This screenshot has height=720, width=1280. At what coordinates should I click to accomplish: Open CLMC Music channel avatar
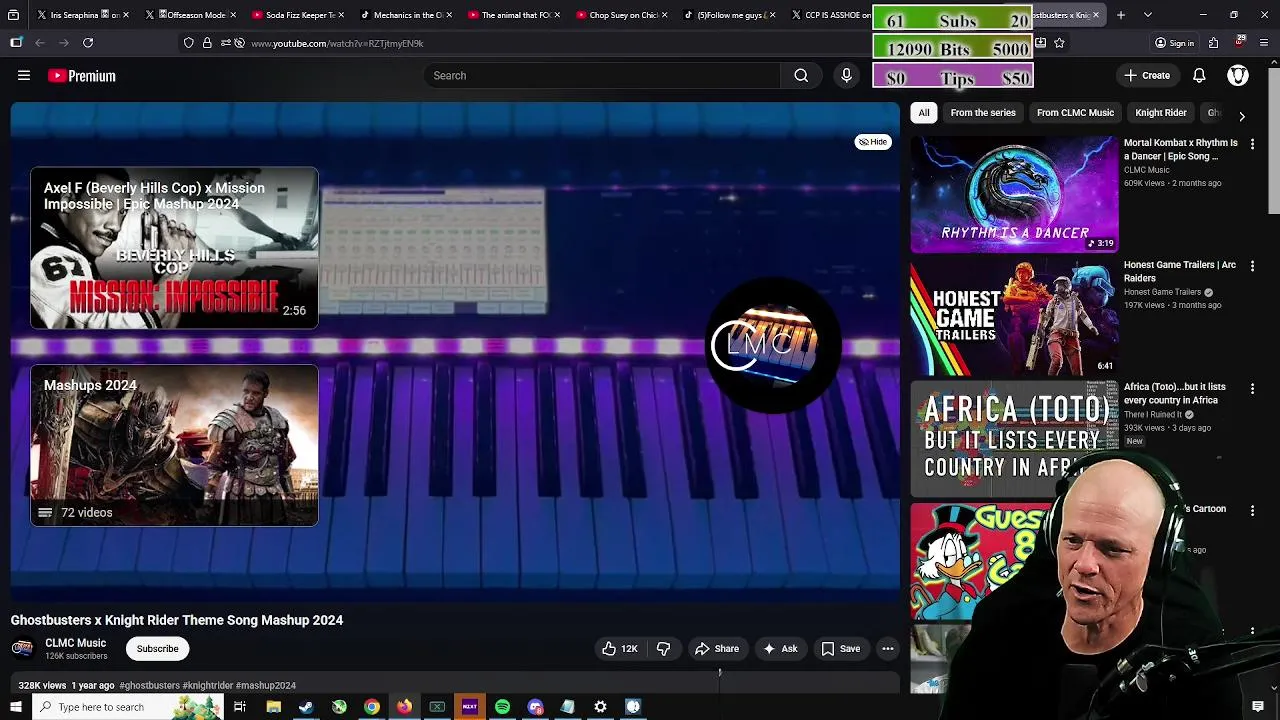22,648
